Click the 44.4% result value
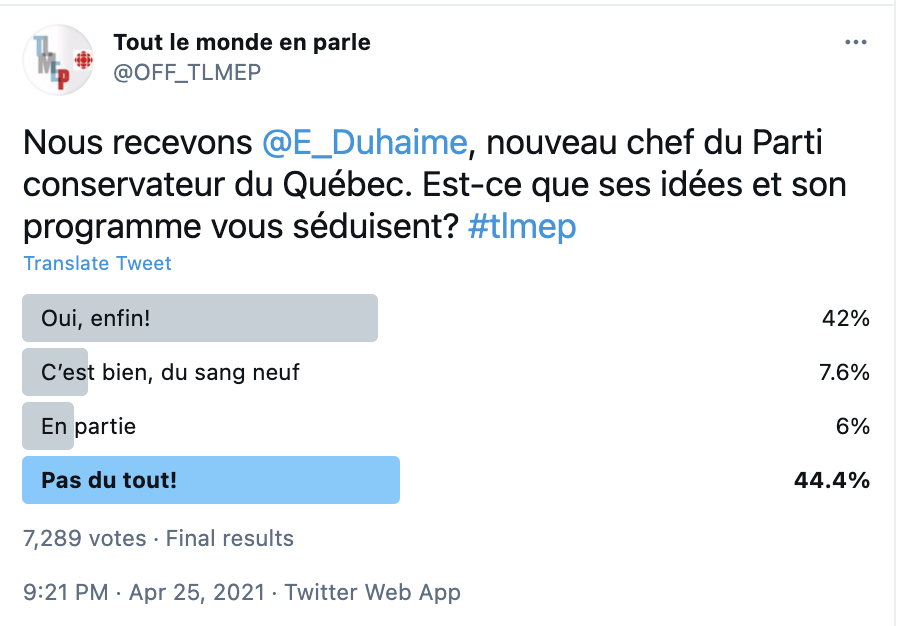This screenshot has width=900, height=626. (832, 480)
